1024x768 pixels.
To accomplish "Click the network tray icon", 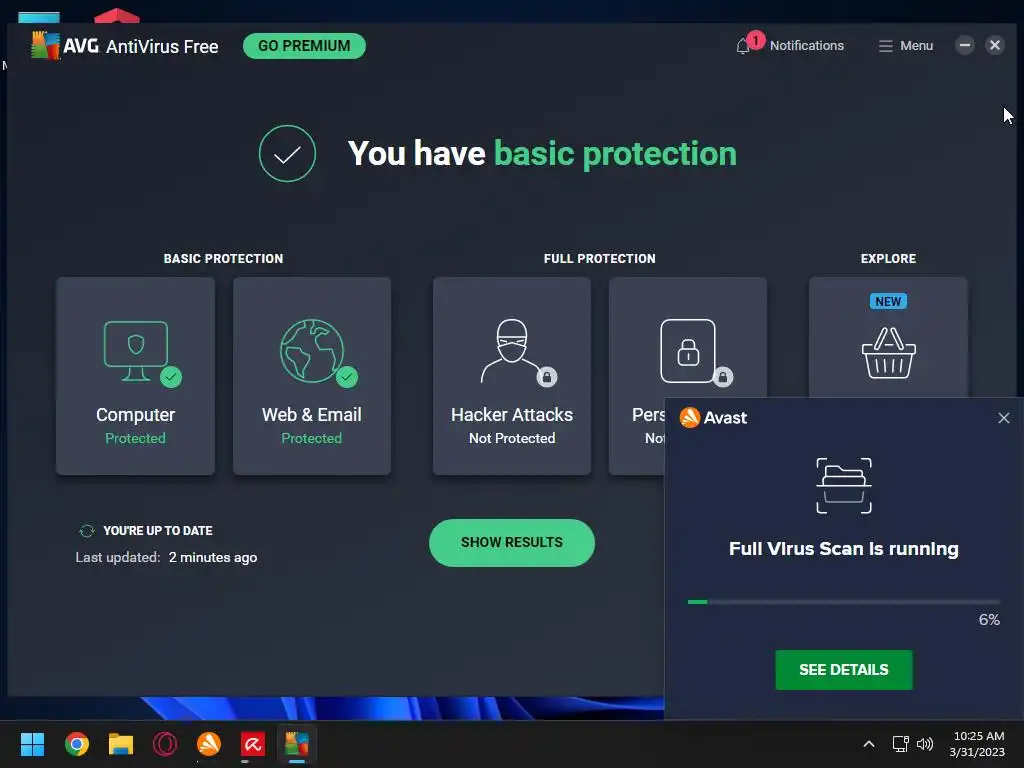I will click(901, 744).
